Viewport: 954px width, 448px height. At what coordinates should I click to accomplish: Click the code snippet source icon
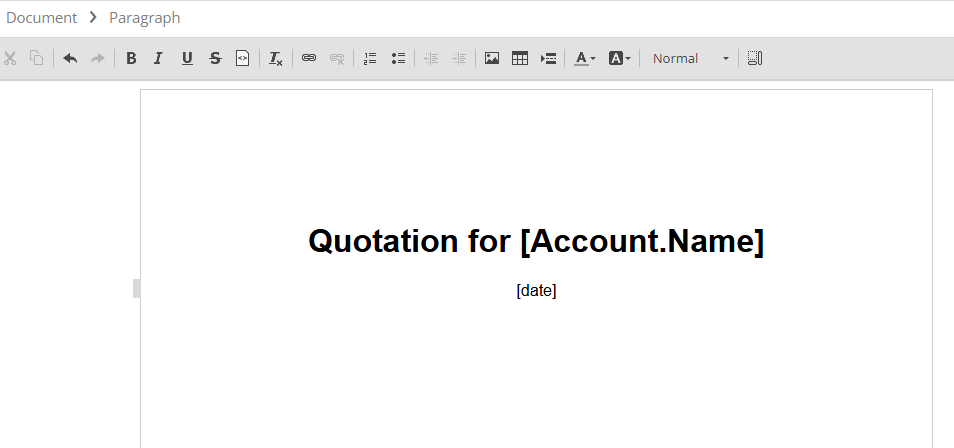(x=242, y=59)
